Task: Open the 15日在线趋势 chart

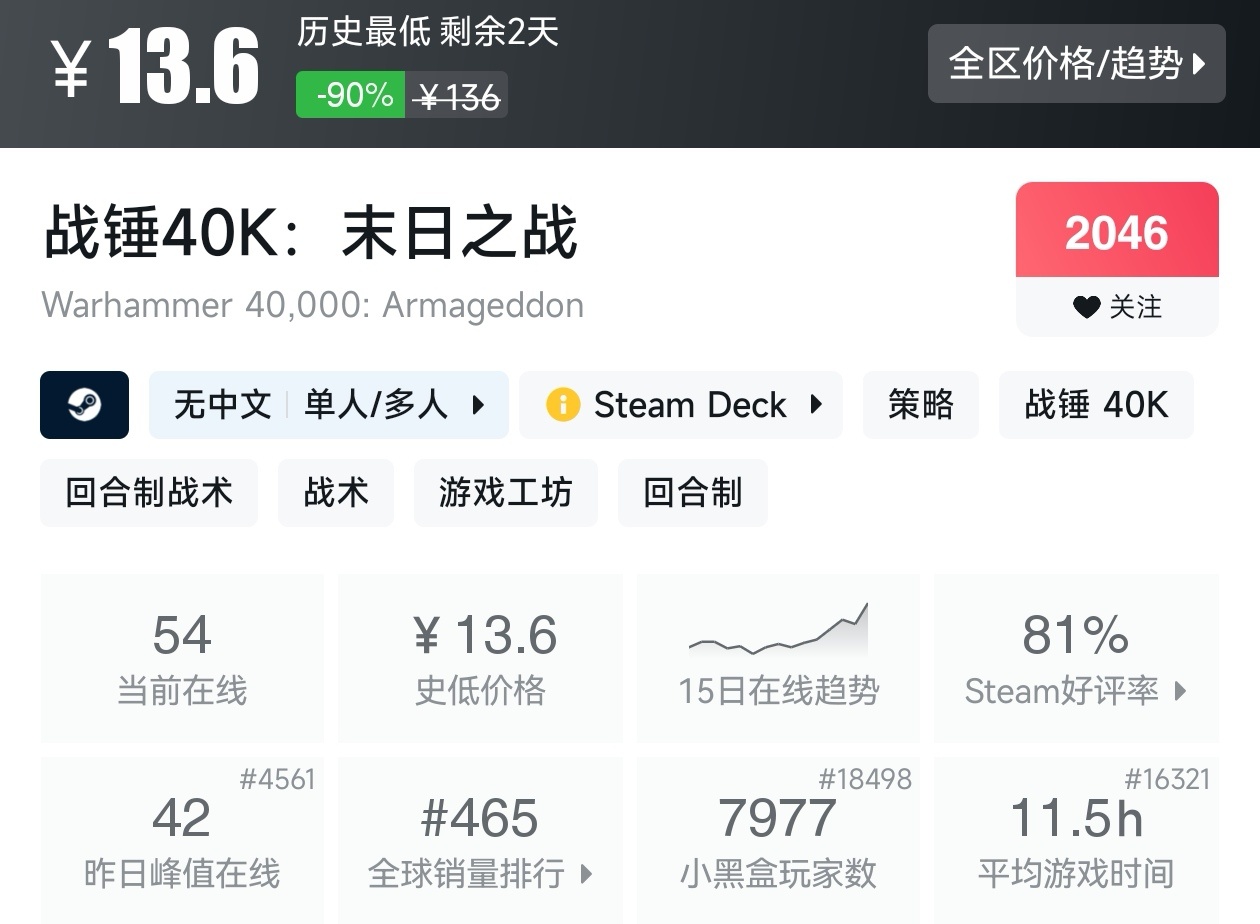Action: click(778, 658)
